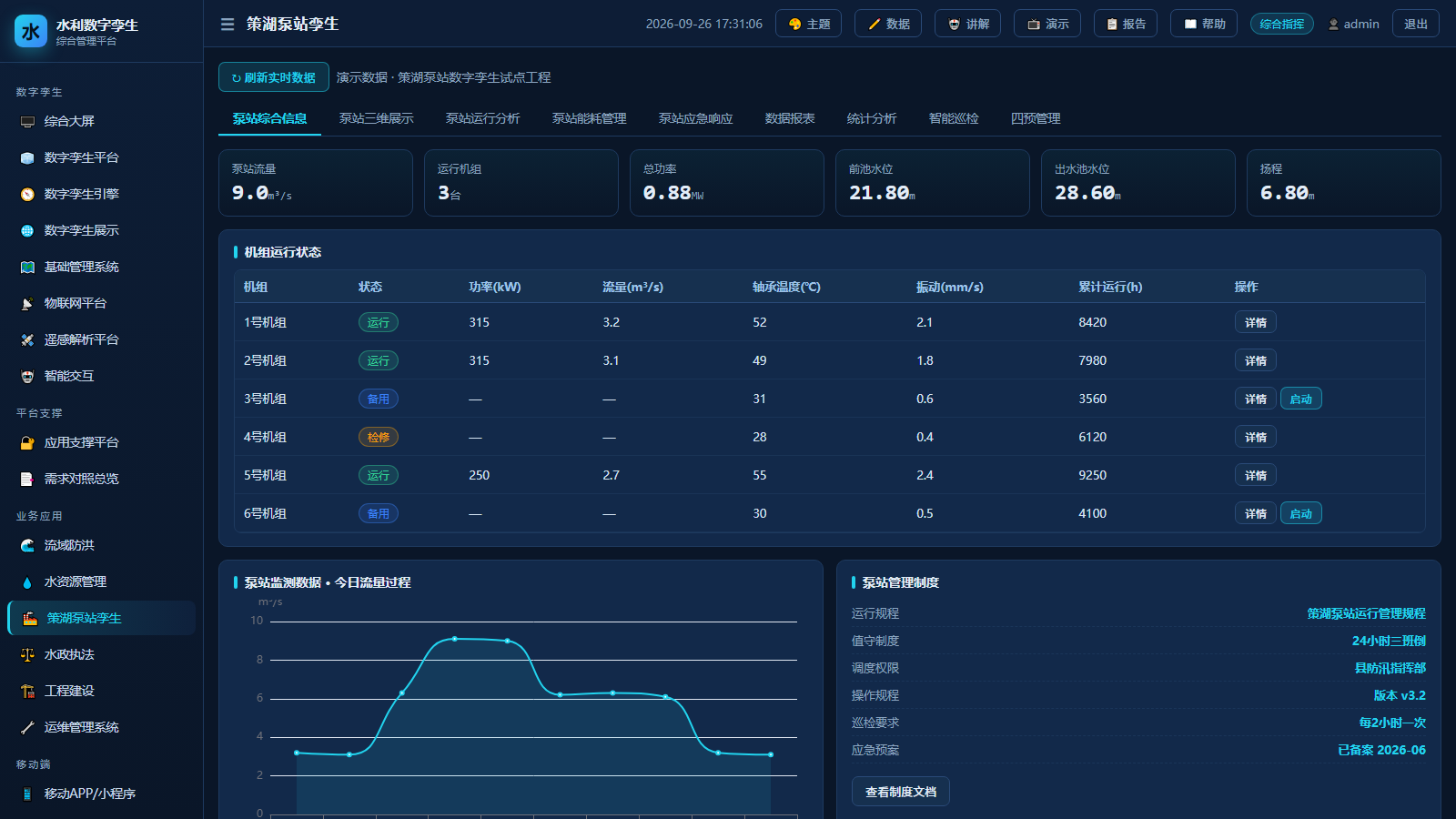Image resolution: width=1456 pixels, height=819 pixels.
Task: Open 流域防洪 in sidebar
Action: [x=102, y=545]
